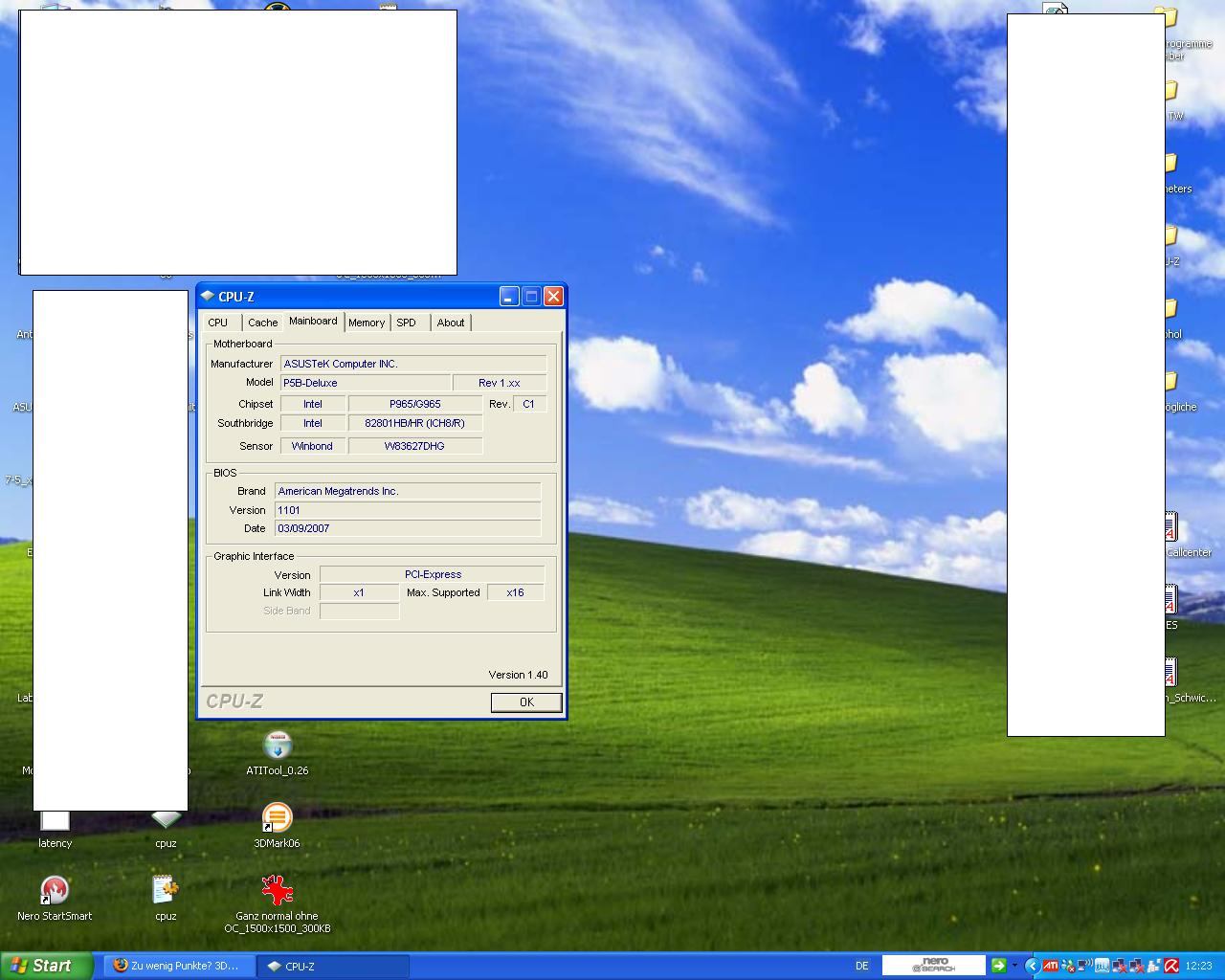Open the Memory tab in CPU-Z
Image resolution: width=1225 pixels, height=980 pixels.
click(x=367, y=323)
